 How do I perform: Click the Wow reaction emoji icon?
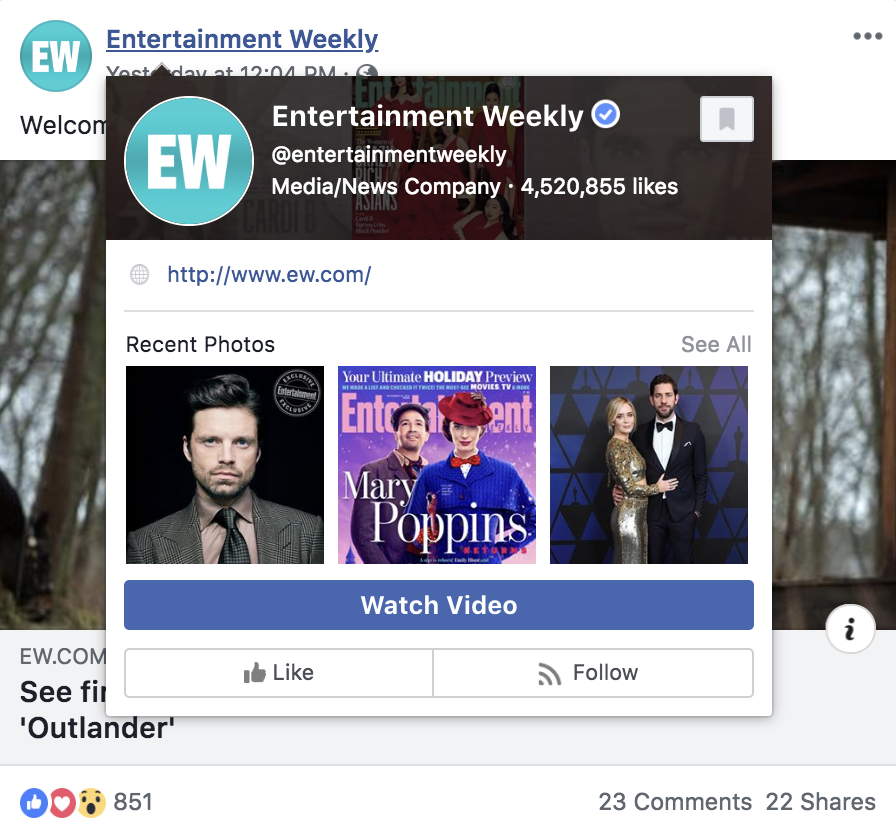pos(91,803)
